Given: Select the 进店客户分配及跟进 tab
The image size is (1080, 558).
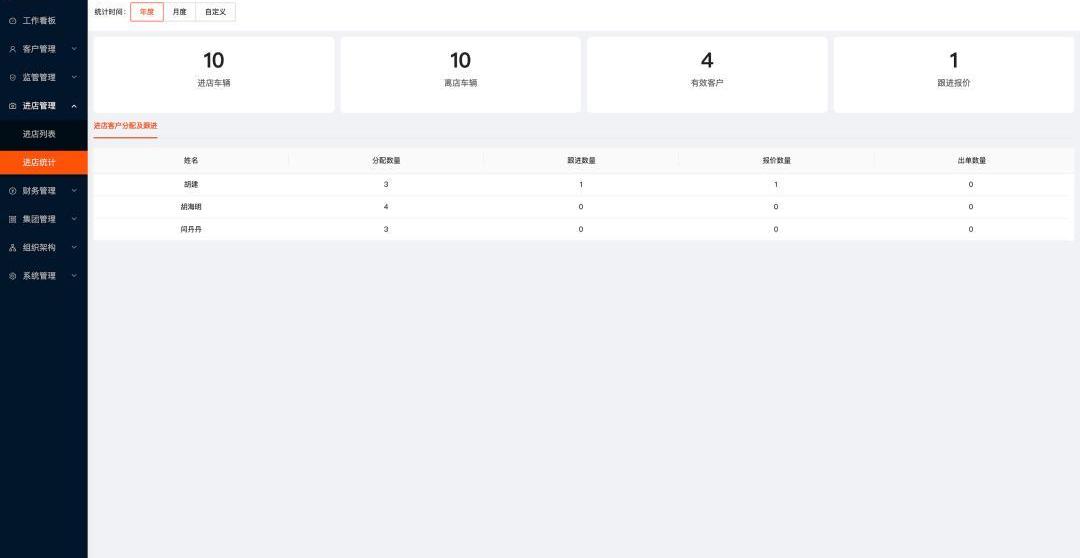Looking at the screenshot, I should pos(125,126).
